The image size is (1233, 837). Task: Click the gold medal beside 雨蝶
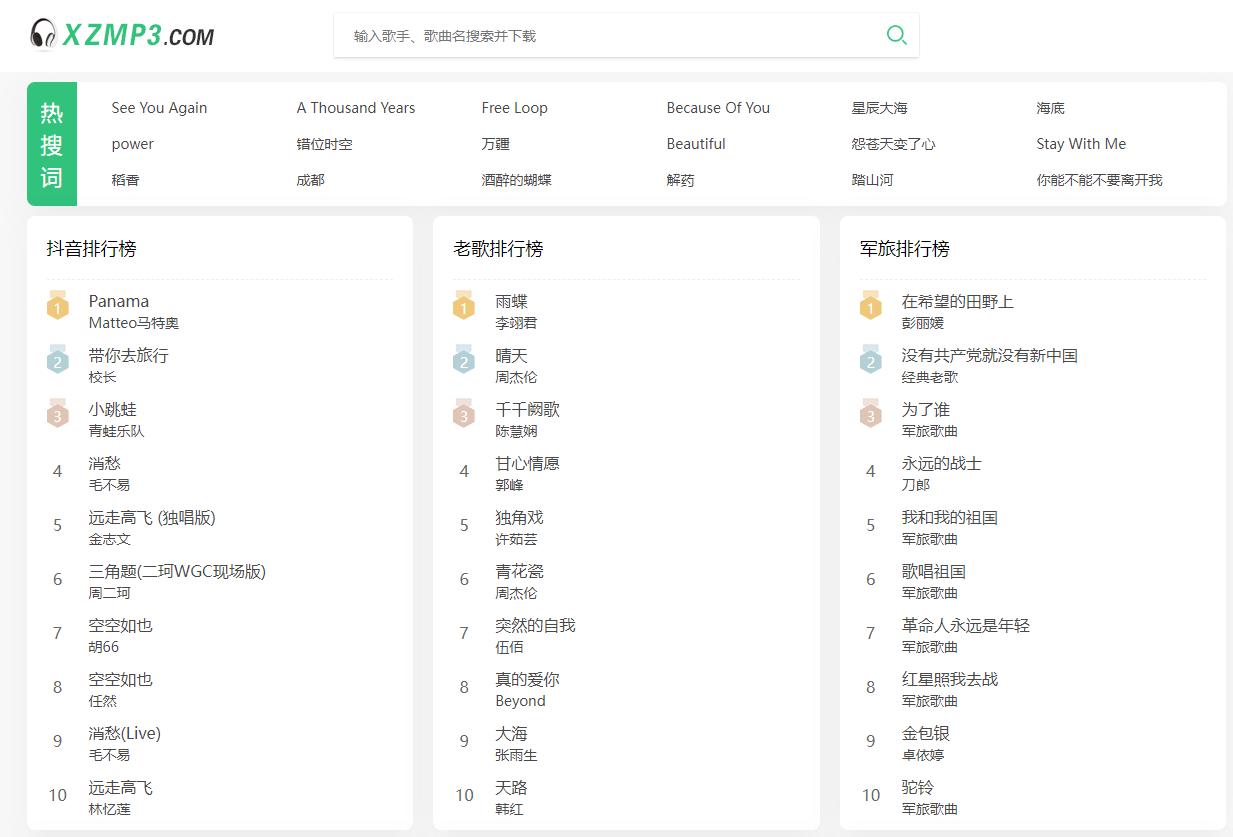(464, 307)
